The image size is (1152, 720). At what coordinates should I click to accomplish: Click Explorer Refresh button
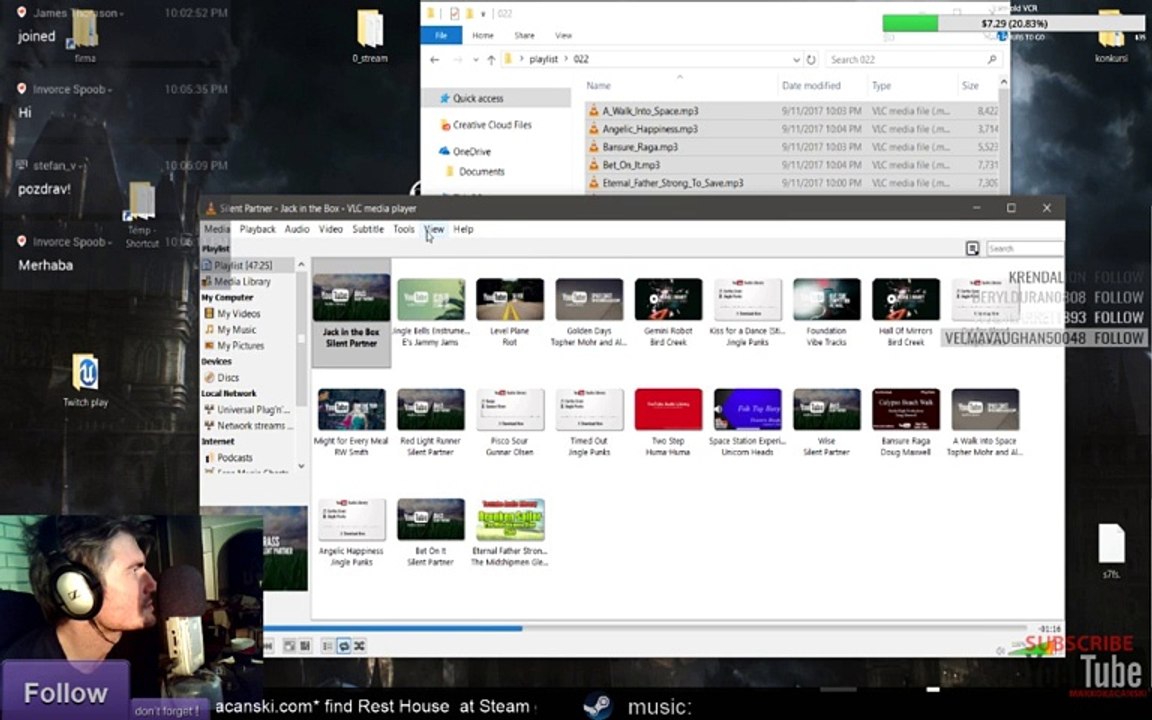click(x=811, y=60)
